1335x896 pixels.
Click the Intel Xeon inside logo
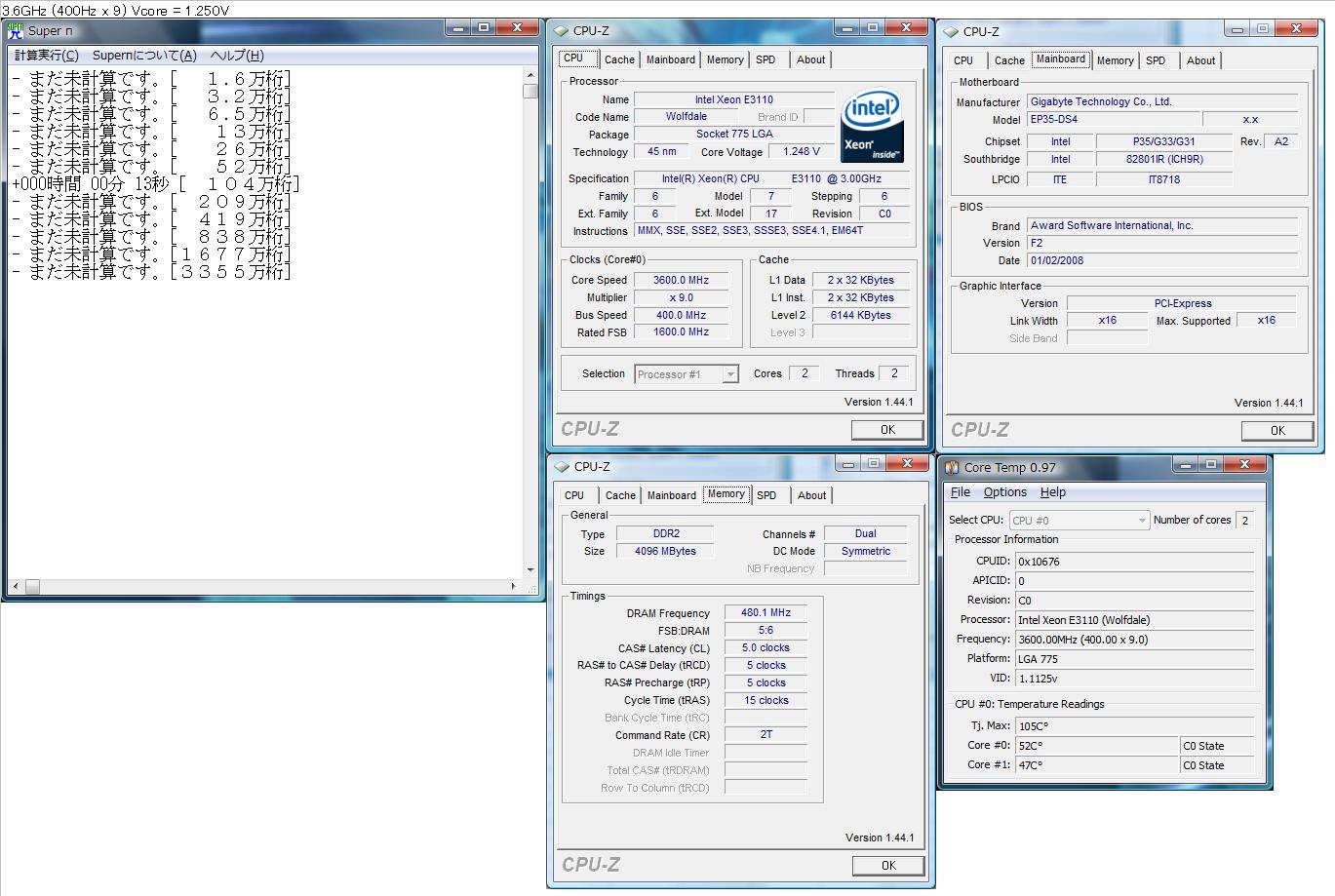point(872,126)
